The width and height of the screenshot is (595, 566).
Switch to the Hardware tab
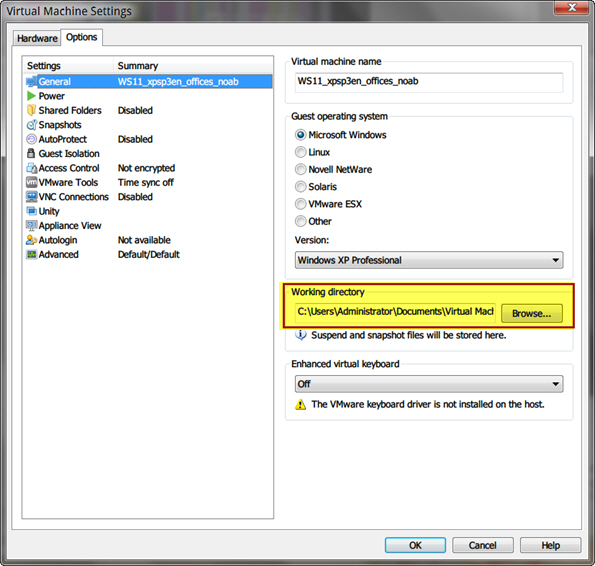37,38
